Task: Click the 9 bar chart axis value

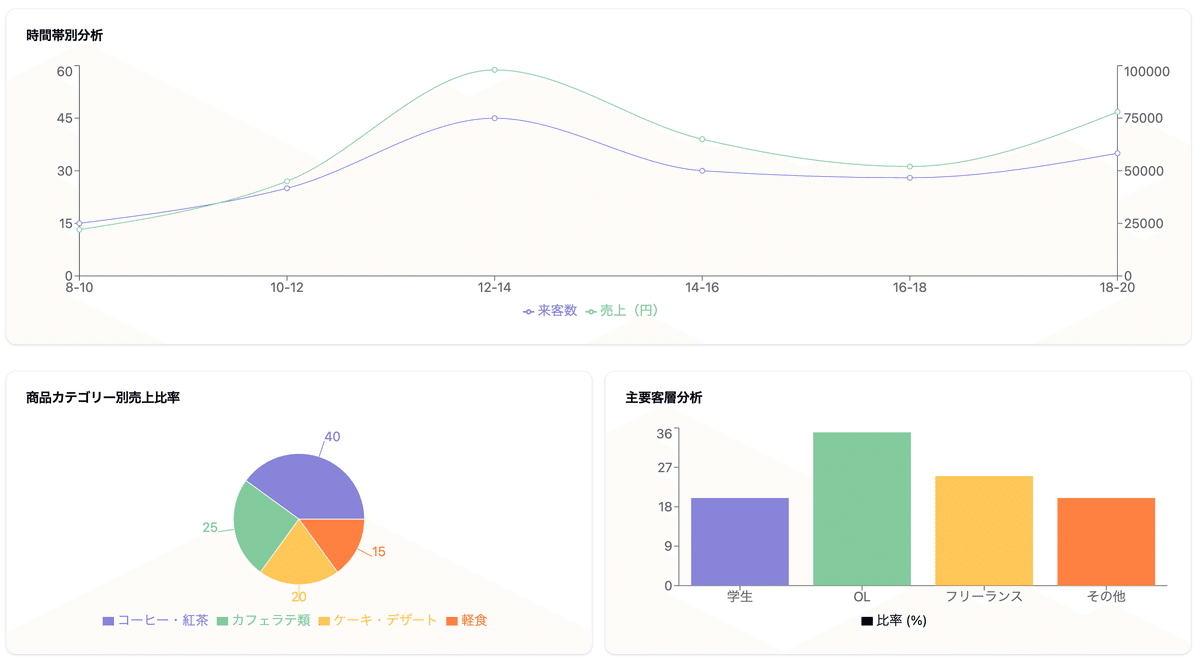Action: (669, 547)
